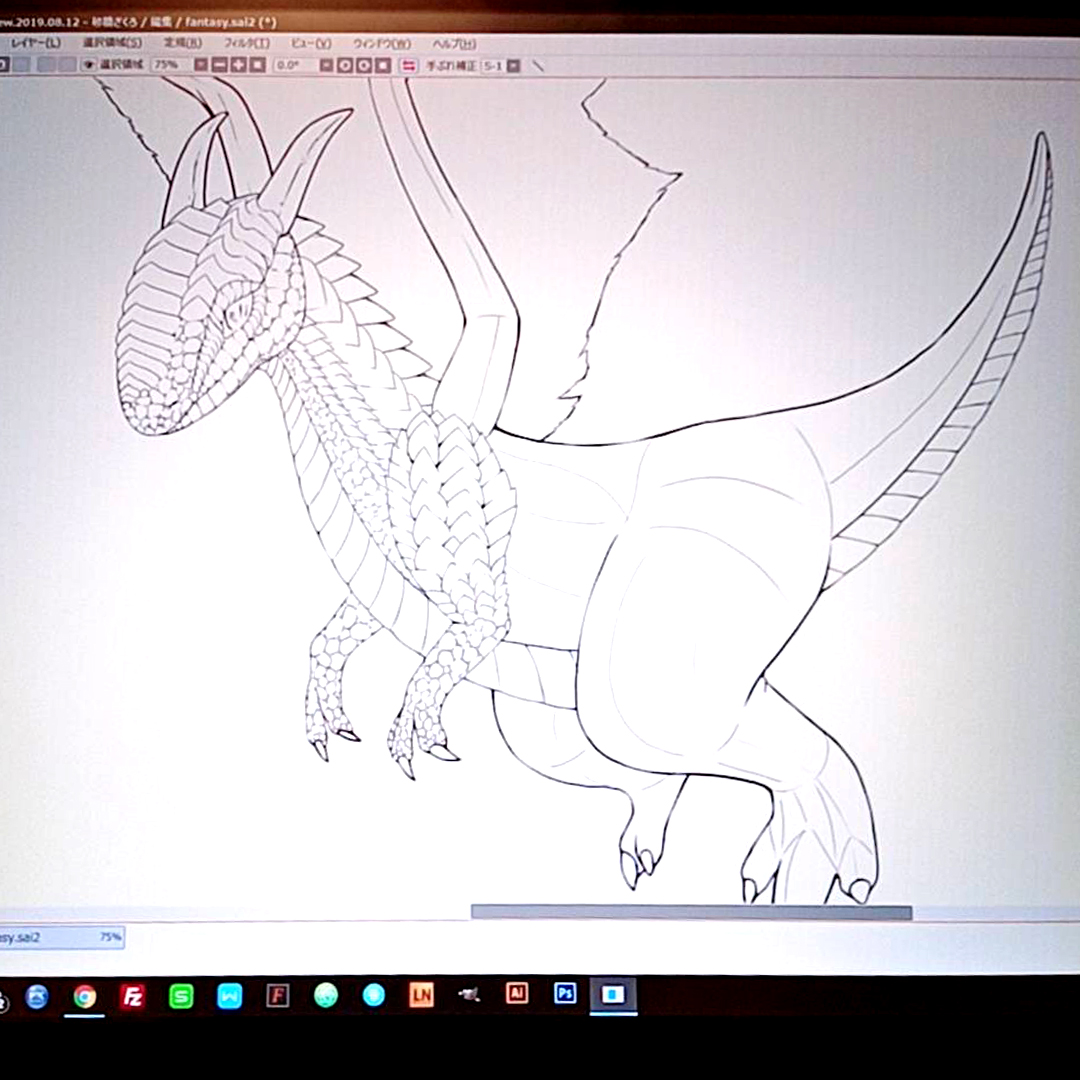Open the Filter menu
This screenshot has width=1080, height=1080.
click(246, 43)
